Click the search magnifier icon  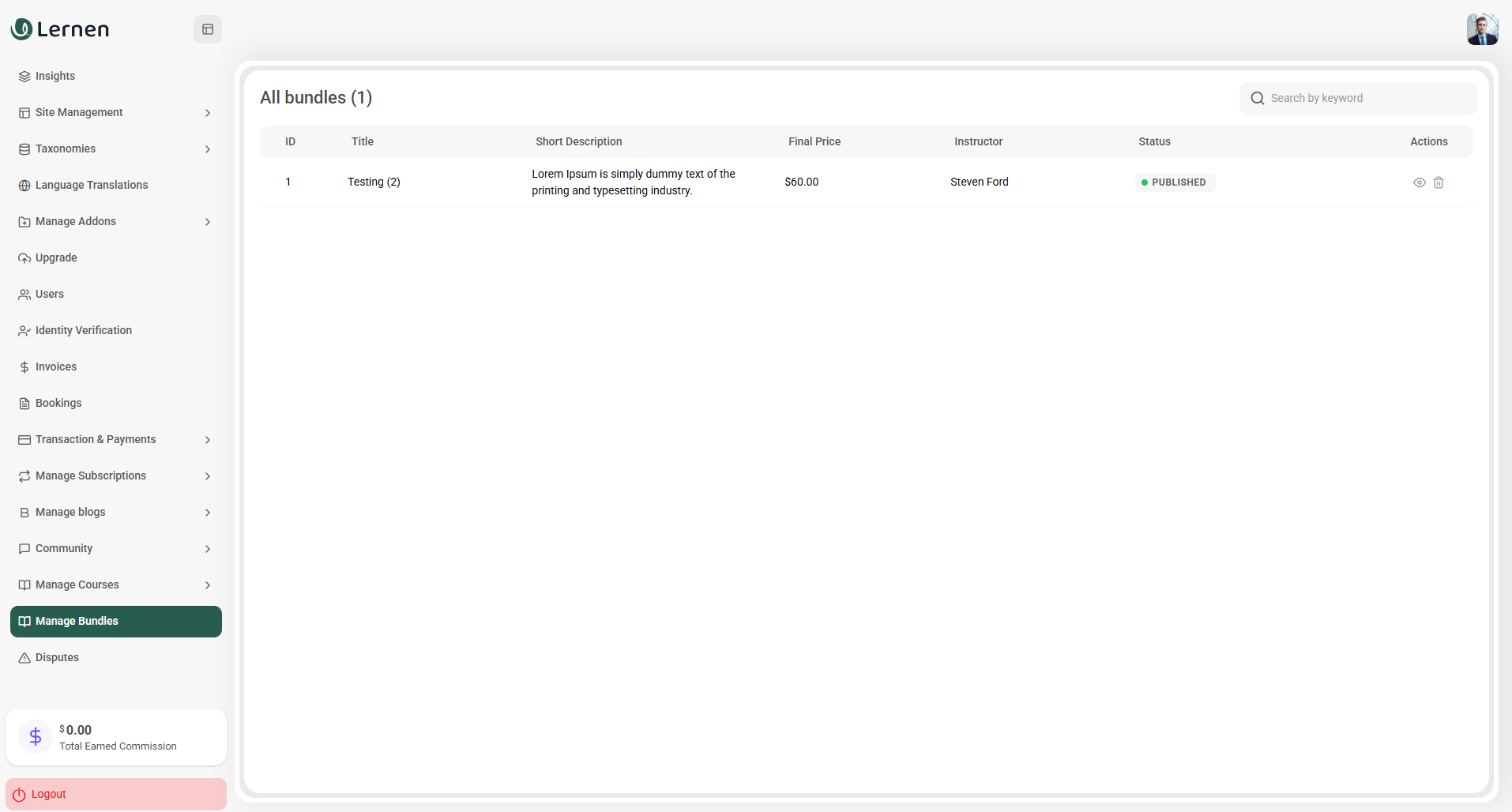point(1257,98)
